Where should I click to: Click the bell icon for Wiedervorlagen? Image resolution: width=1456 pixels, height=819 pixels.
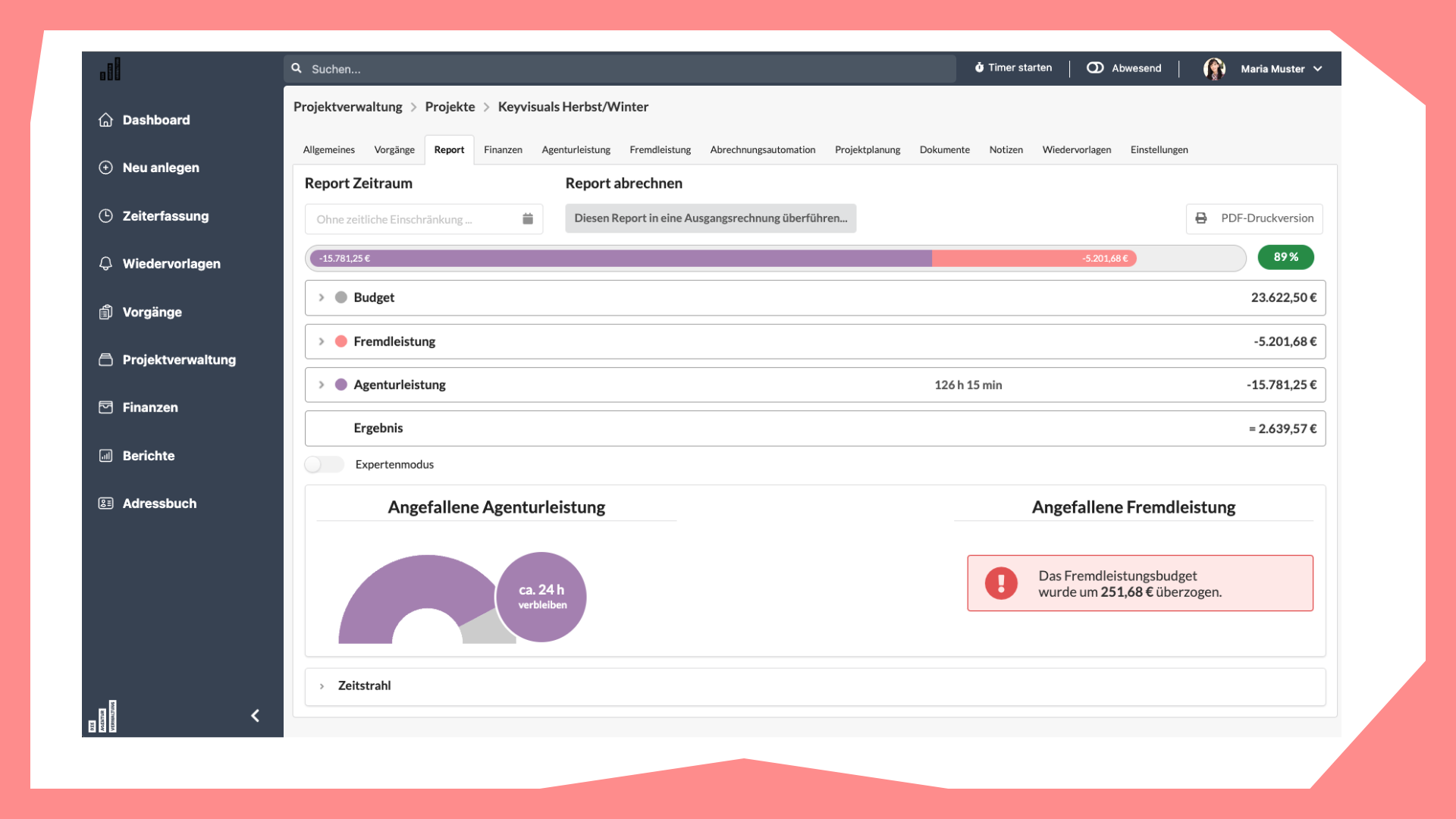(106, 263)
